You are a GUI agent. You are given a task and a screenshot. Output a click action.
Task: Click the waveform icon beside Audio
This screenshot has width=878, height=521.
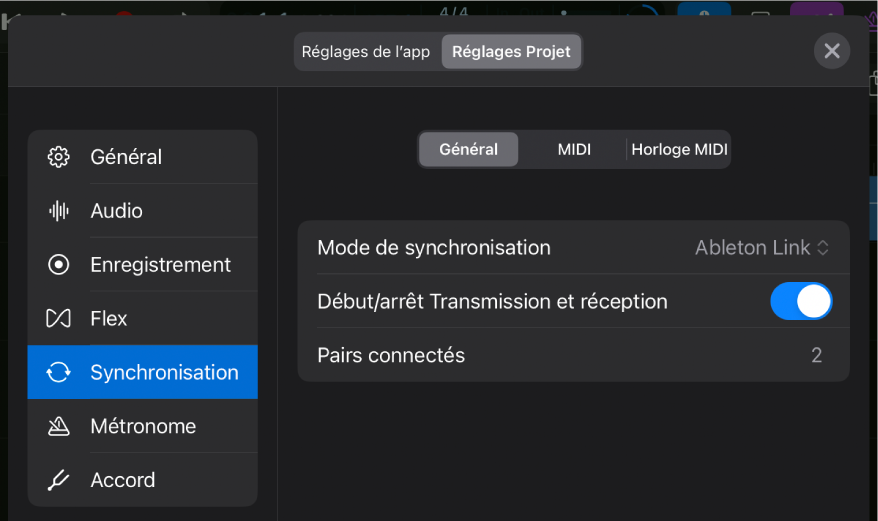(58, 211)
